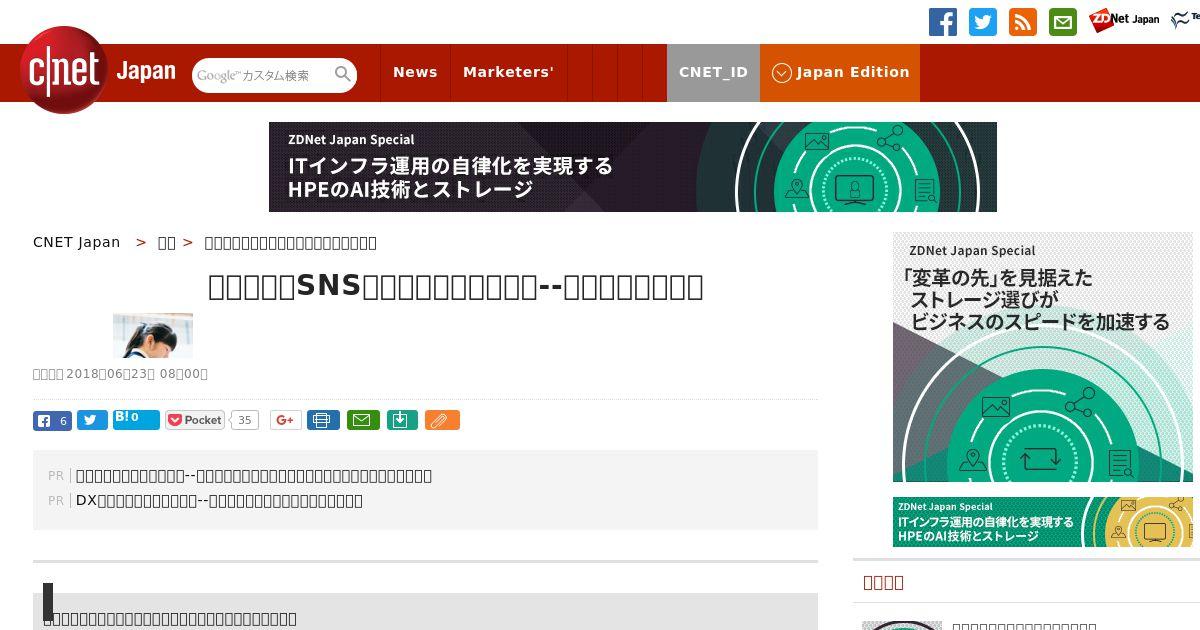This screenshot has width=1200, height=630.
Task: Expand the Japan Edition dropdown
Action: pos(840,73)
